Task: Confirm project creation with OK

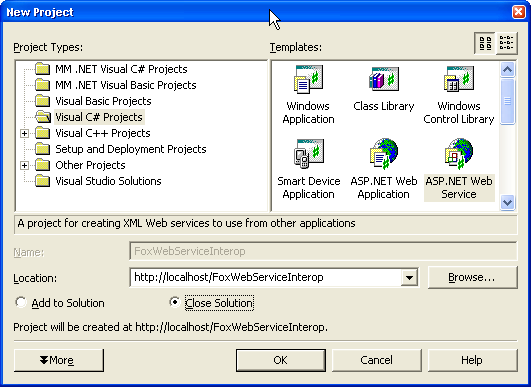Action: pyautogui.click(x=281, y=360)
